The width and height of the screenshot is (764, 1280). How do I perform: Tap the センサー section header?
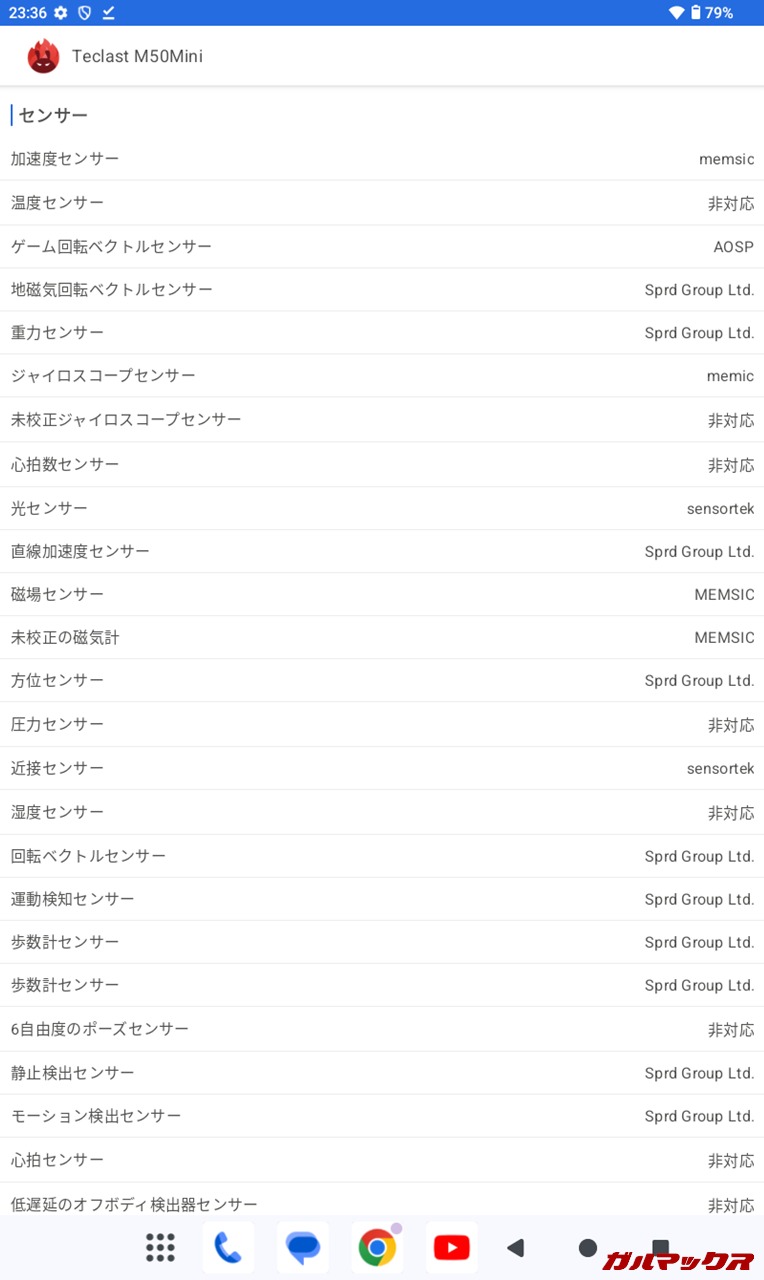(53, 115)
